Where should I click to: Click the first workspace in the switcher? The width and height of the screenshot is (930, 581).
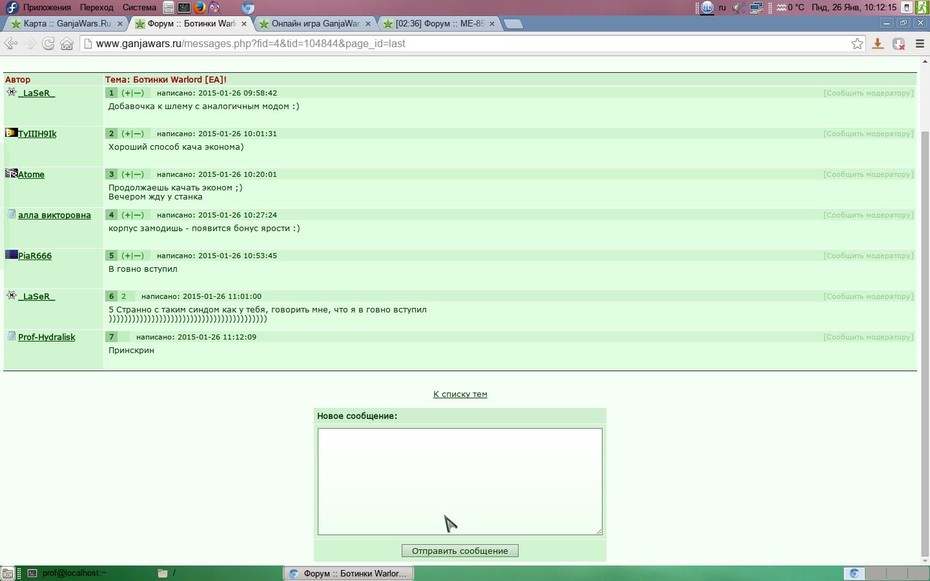(855, 573)
